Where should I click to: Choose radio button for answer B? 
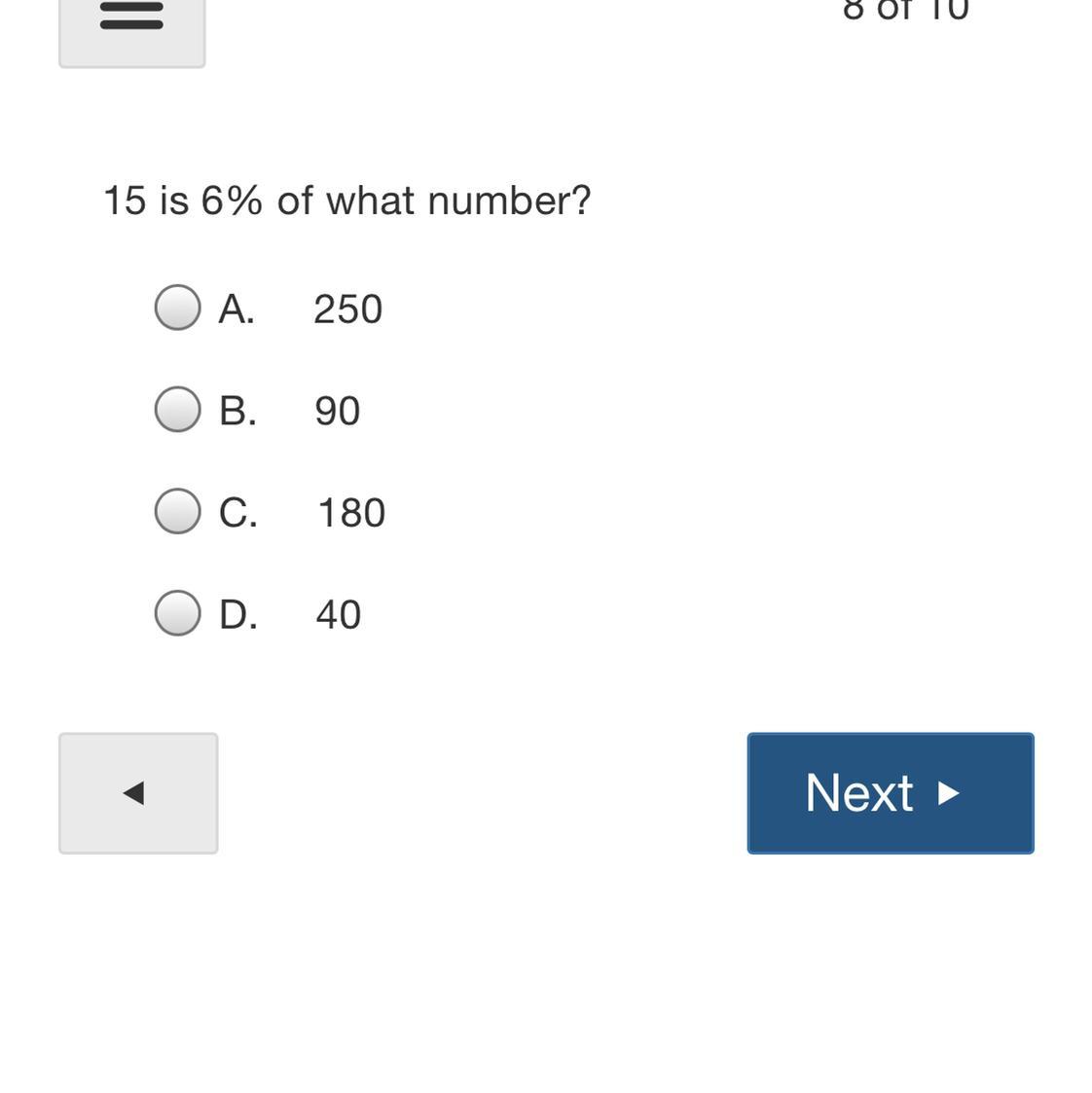(x=178, y=409)
